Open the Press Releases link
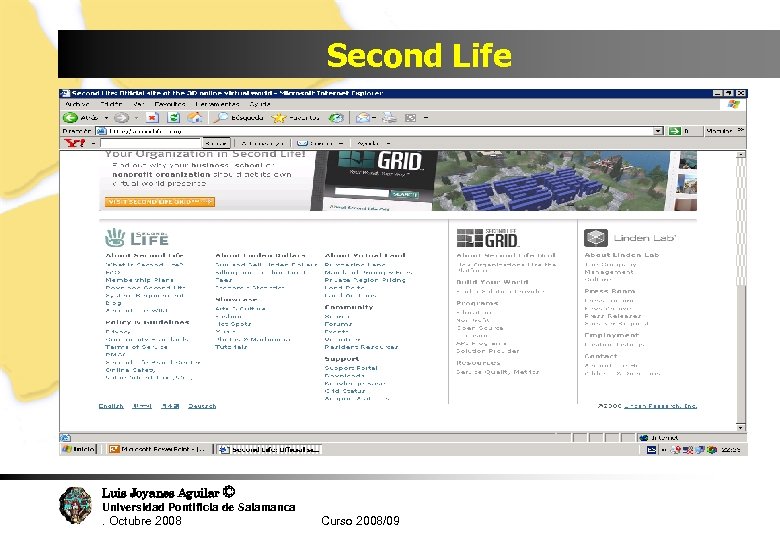The width and height of the screenshot is (780, 540). (x=613, y=316)
